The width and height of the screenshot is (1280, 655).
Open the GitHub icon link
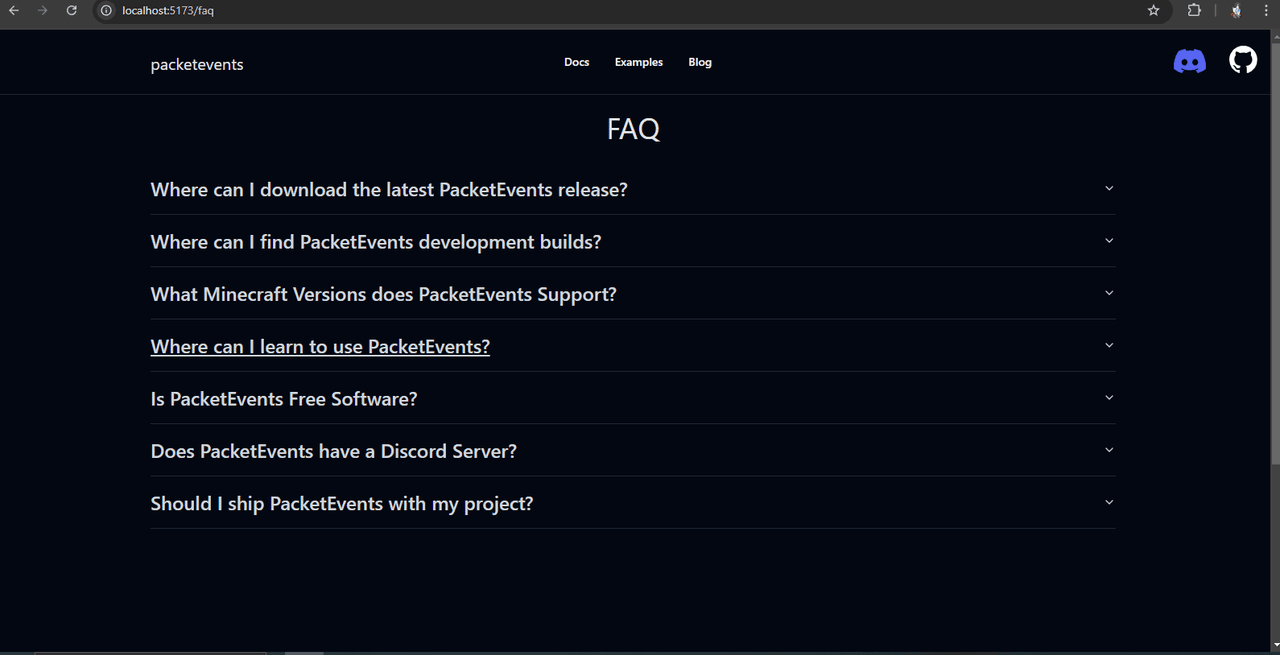[1242, 61]
